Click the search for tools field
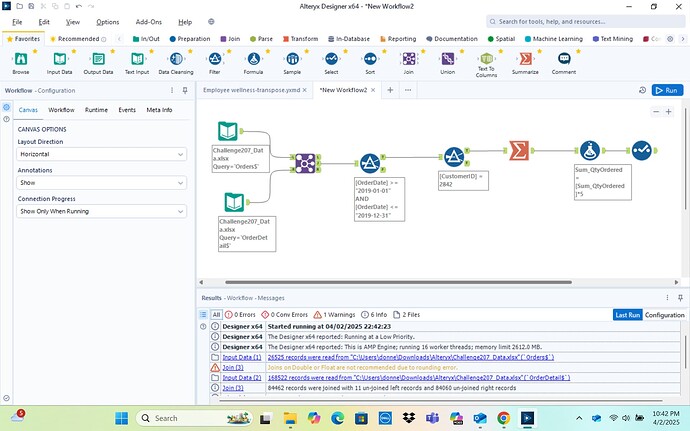 [x=585, y=22]
